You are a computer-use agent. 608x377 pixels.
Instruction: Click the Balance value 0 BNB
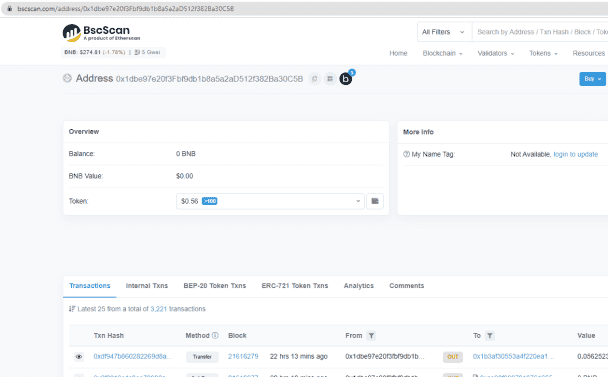pos(186,154)
